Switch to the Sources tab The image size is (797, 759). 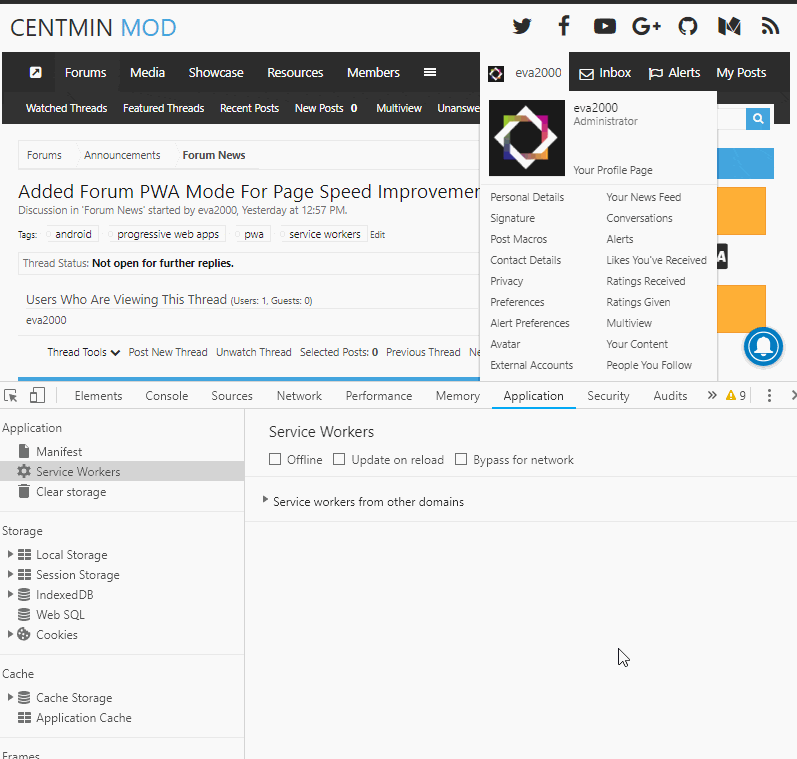[232, 396]
